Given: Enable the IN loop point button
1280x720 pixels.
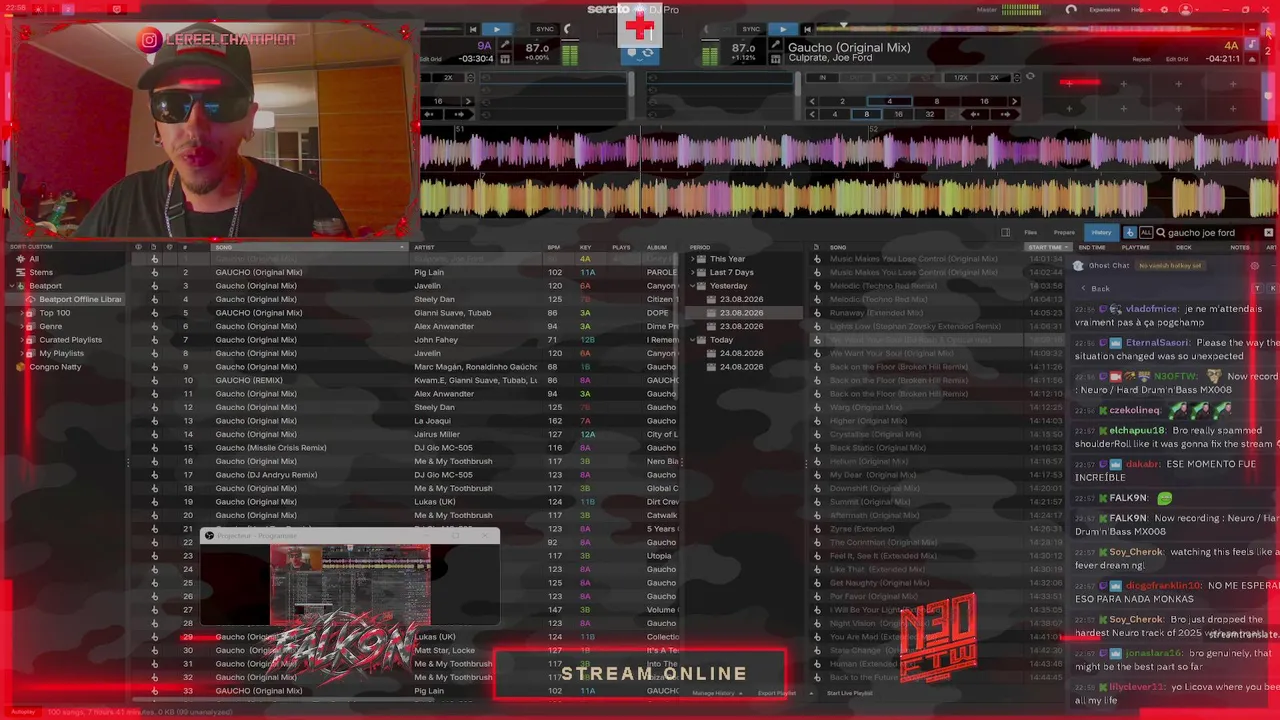Looking at the screenshot, I should coord(823,77).
